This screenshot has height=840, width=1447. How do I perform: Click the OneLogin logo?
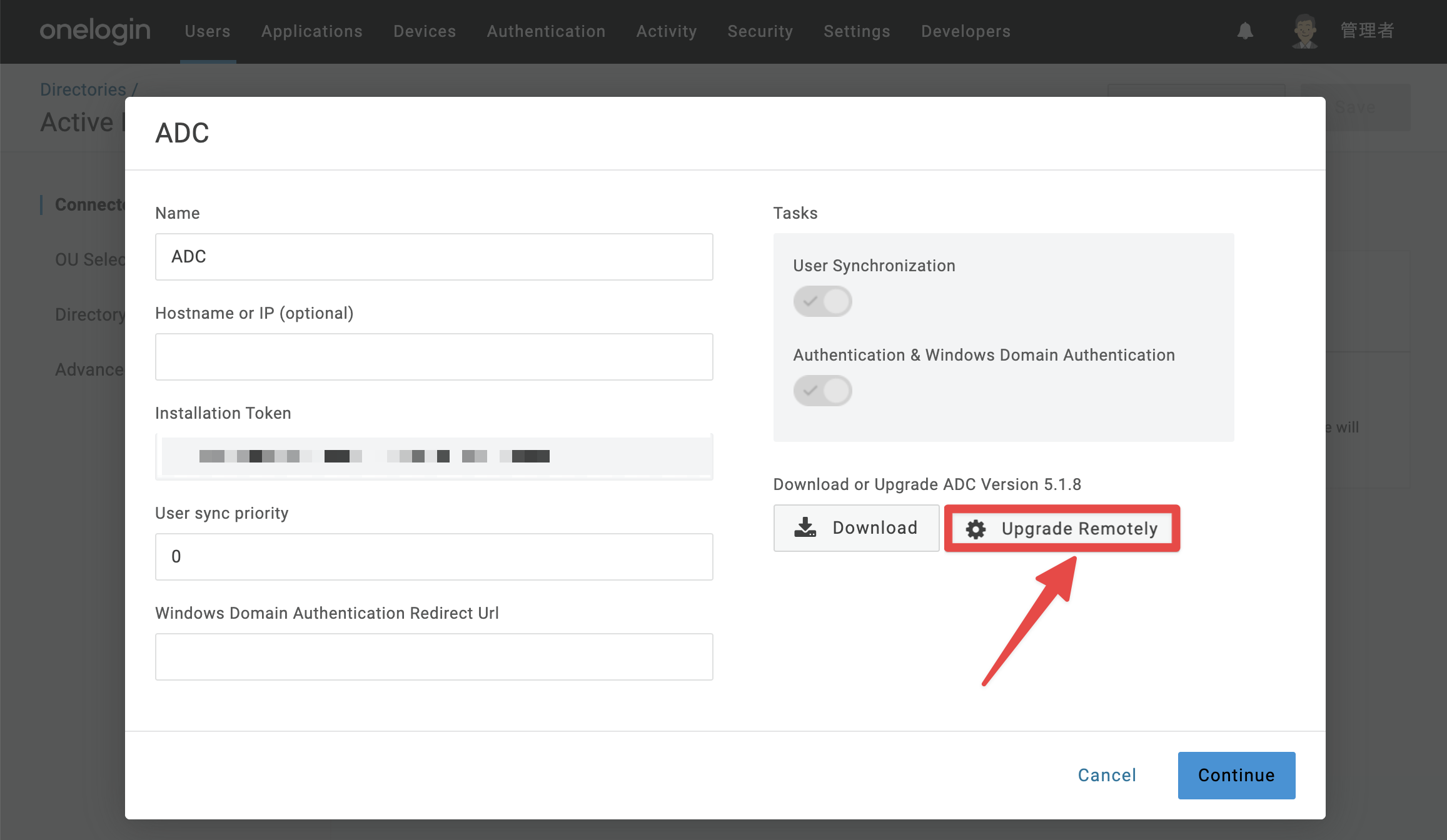coord(95,31)
